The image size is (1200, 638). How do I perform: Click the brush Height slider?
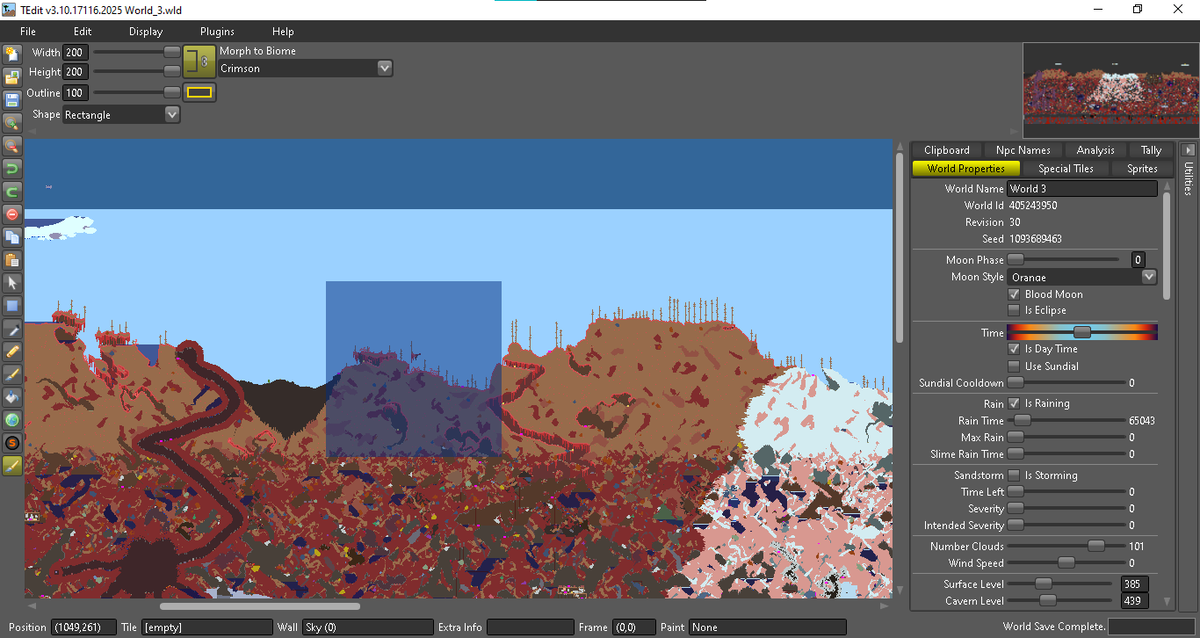[x=136, y=71]
